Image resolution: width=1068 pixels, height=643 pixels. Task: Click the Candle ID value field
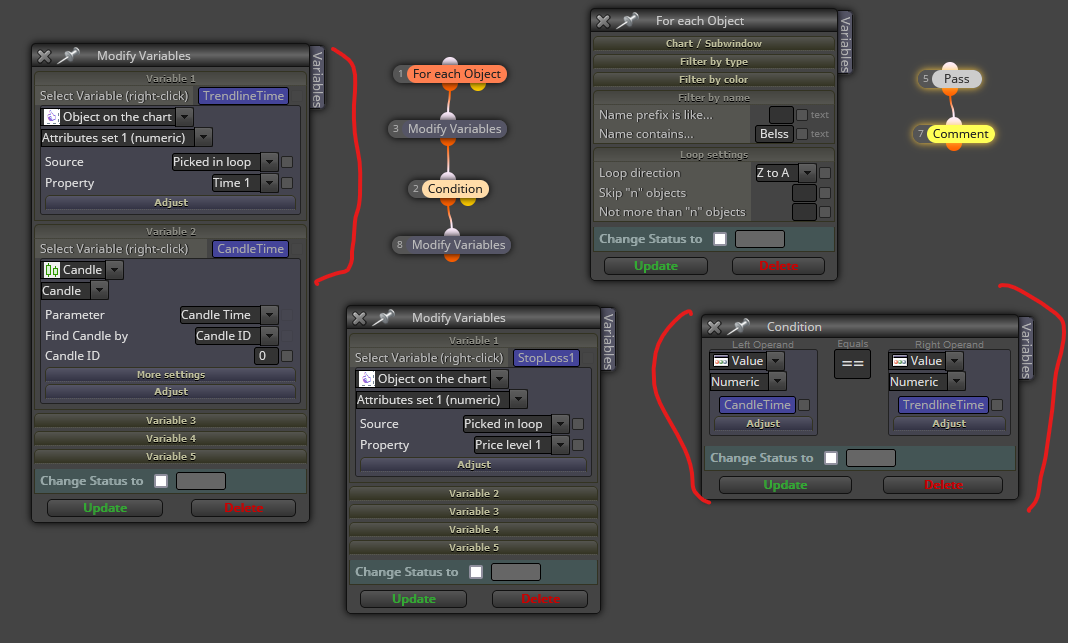(266, 356)
